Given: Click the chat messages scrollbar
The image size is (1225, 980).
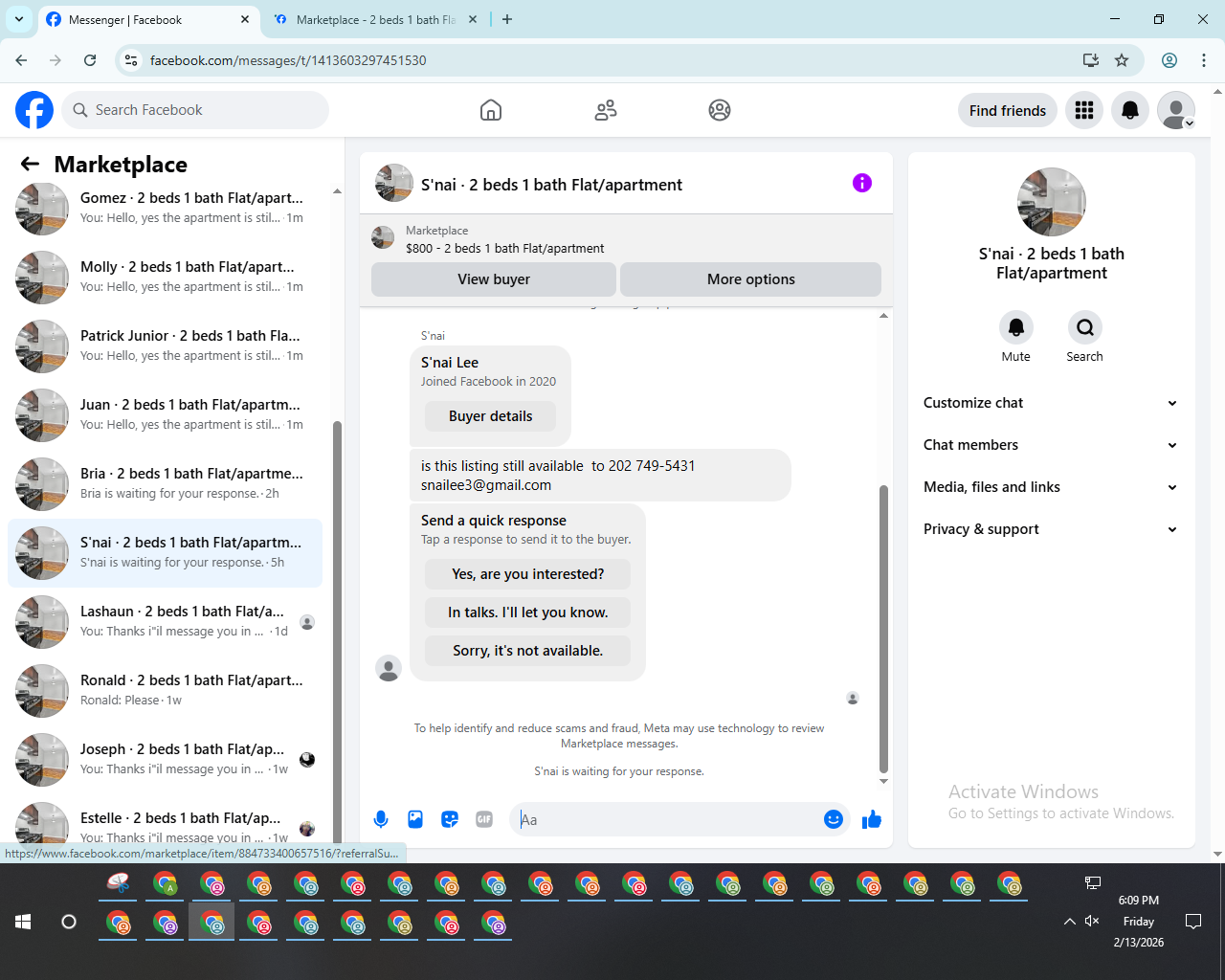Looking at the screenshot, I should point(883,629).
